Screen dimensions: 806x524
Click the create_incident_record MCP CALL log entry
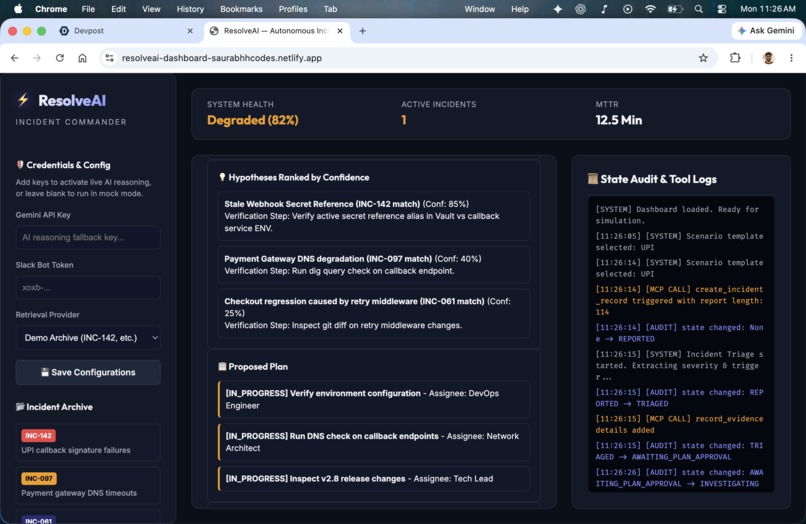679,301
